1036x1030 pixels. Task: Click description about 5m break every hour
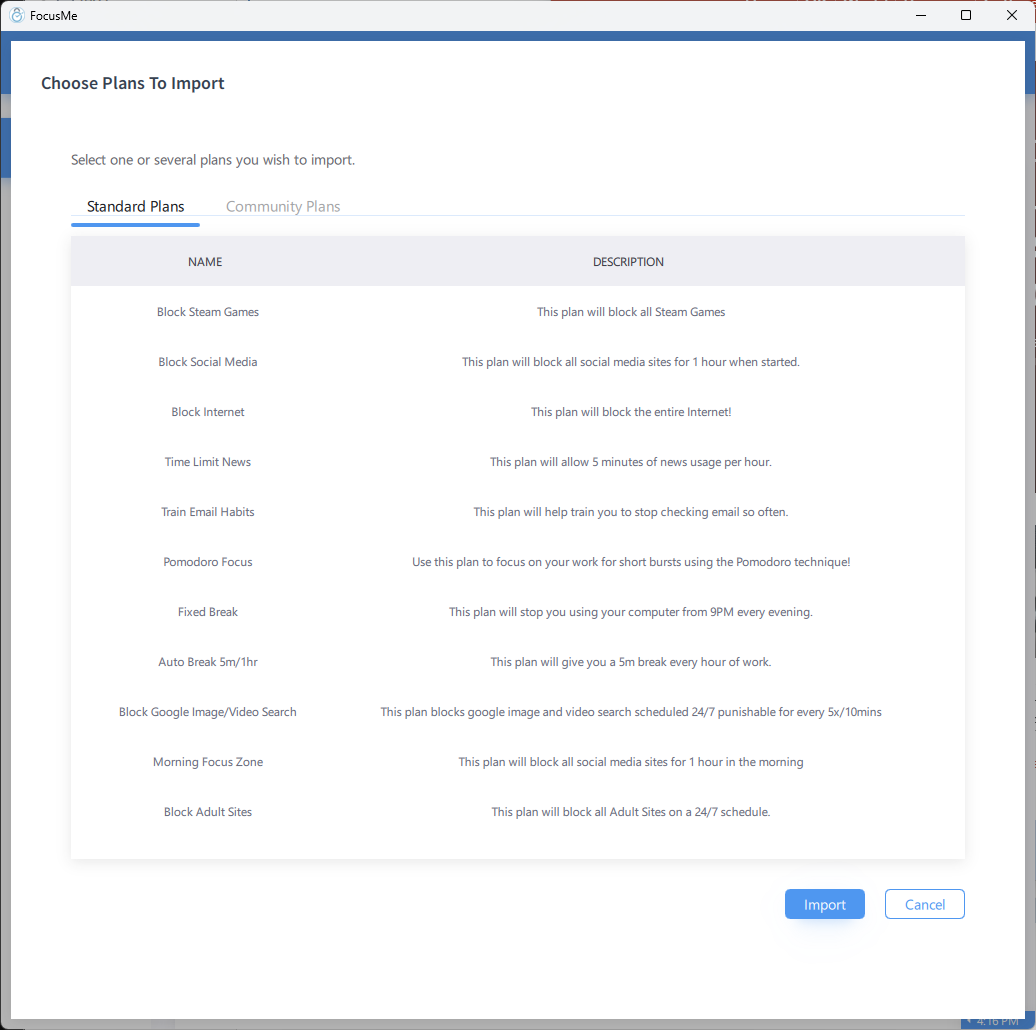630,662
